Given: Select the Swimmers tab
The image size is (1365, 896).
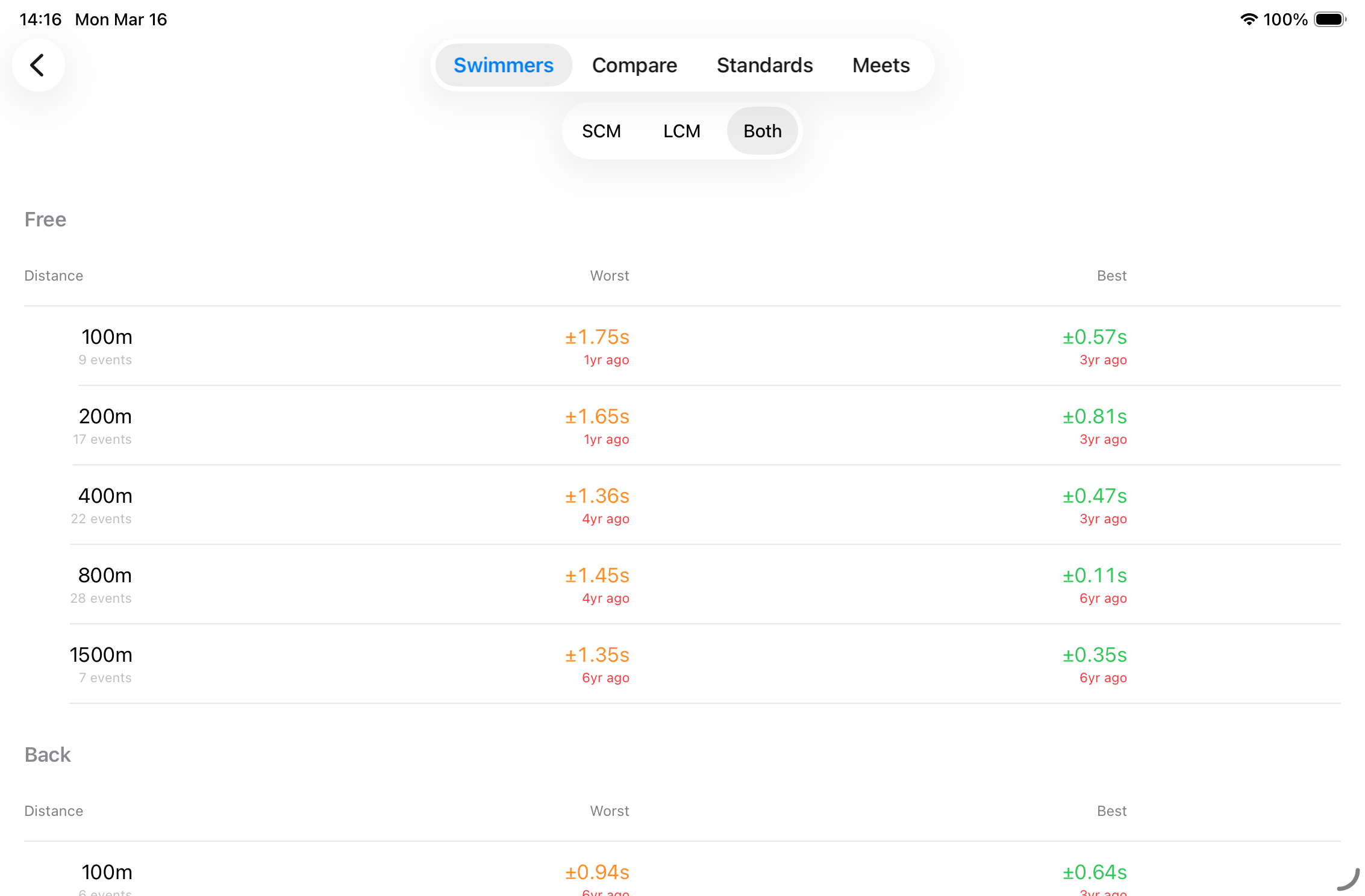Looking at the screenshot, I should pyautogui.click(x=503, y=65).
